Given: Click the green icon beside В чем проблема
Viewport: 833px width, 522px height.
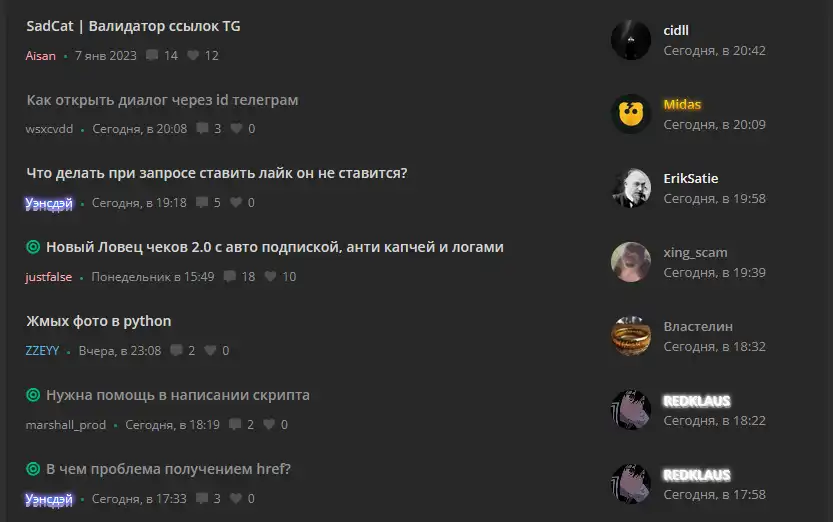Looking at the screenshot, I should [x=33, y=469].
